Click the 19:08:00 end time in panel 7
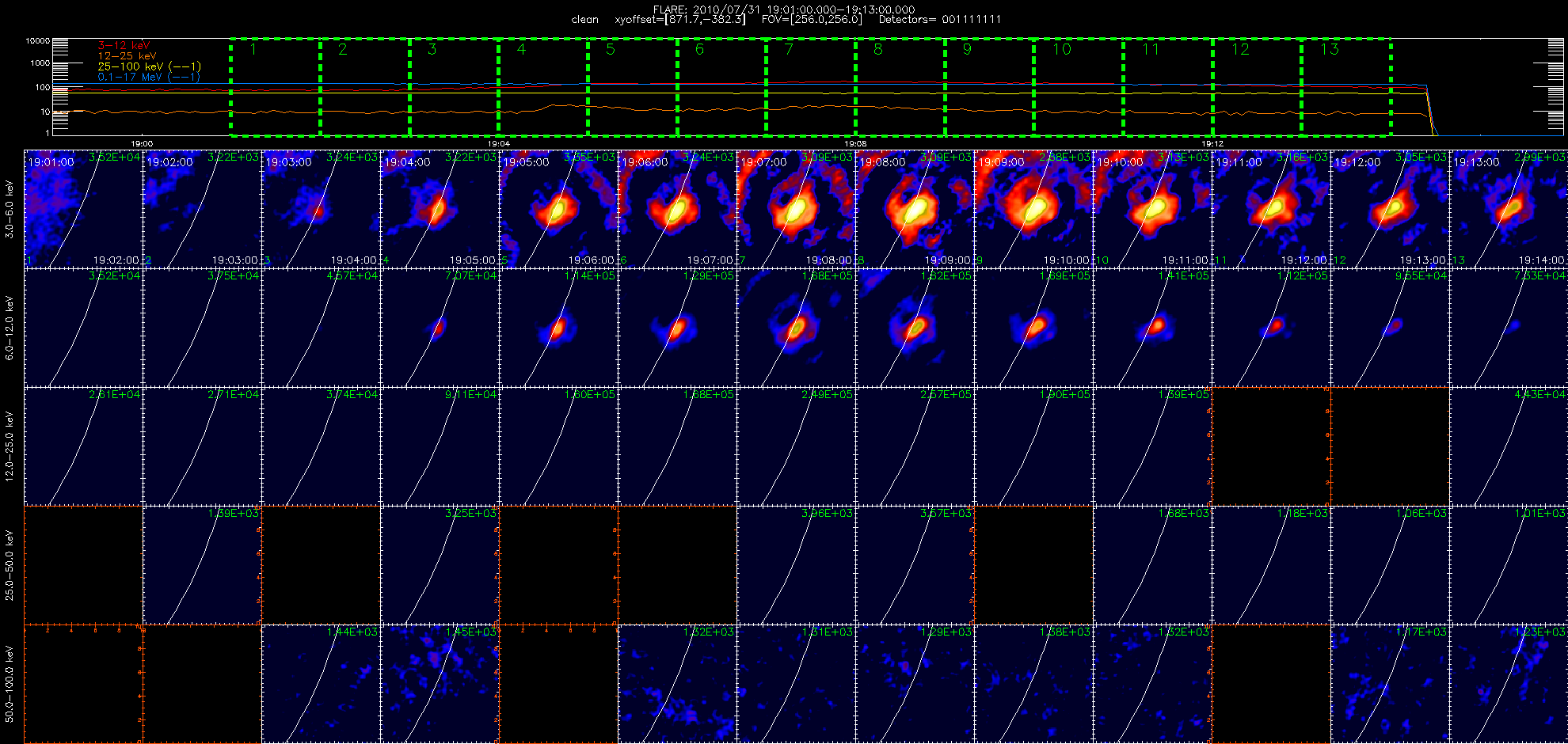The image size is (1568, 744). pyautogui.click(x=828, y=260)
